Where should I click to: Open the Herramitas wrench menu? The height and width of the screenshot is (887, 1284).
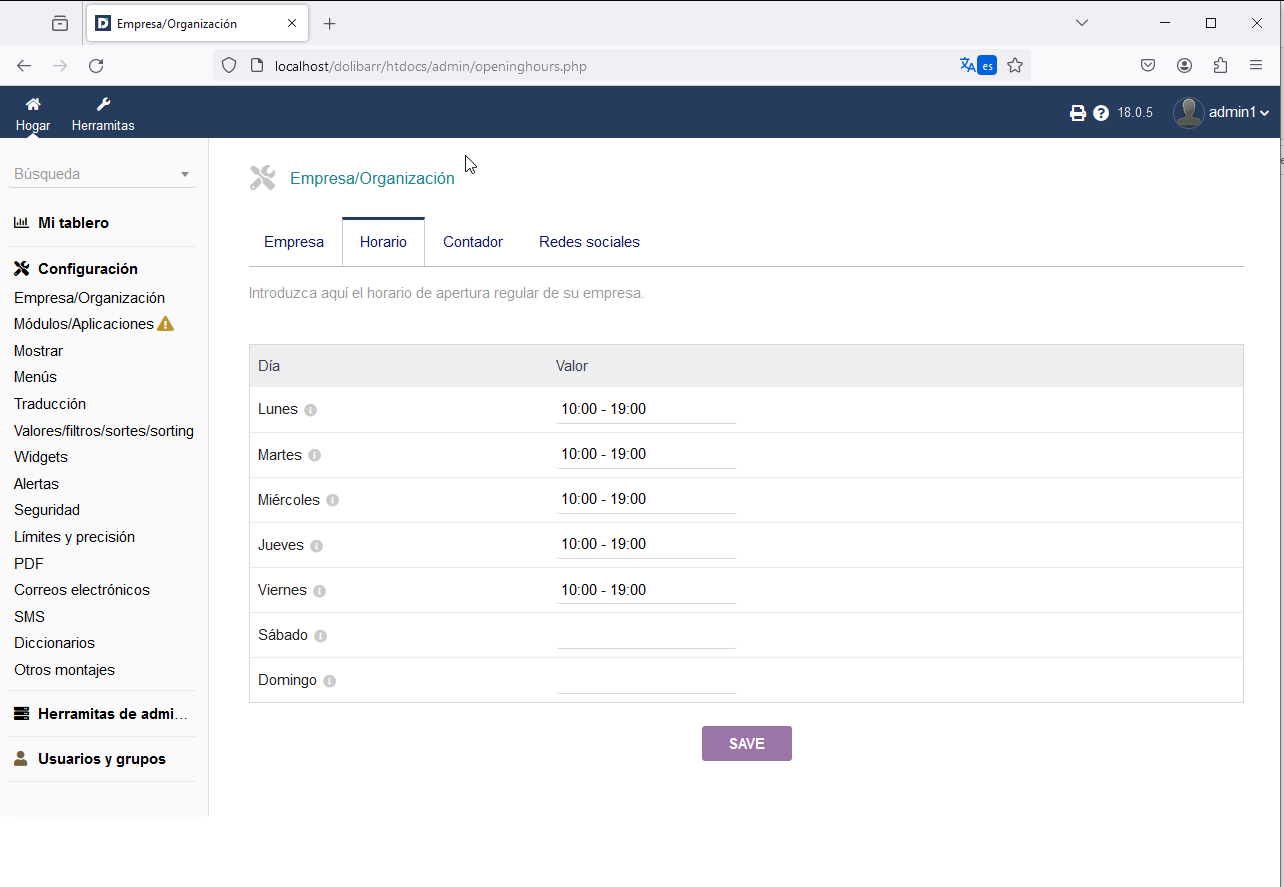tap(103, 105)
